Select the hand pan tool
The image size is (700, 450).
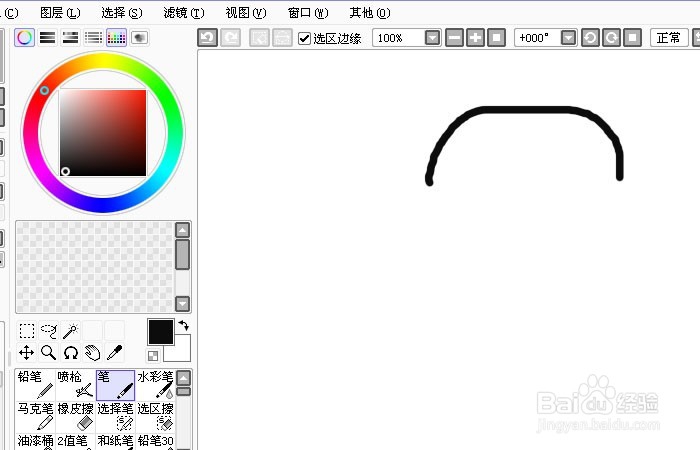coord(92,353)
